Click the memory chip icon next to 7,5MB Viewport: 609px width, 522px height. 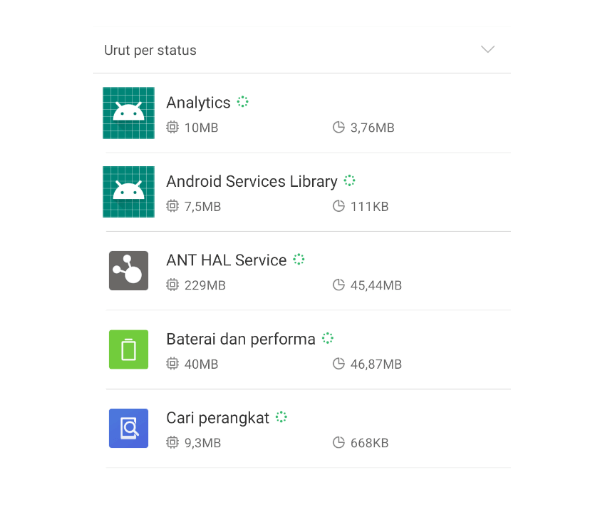(172, 206)
